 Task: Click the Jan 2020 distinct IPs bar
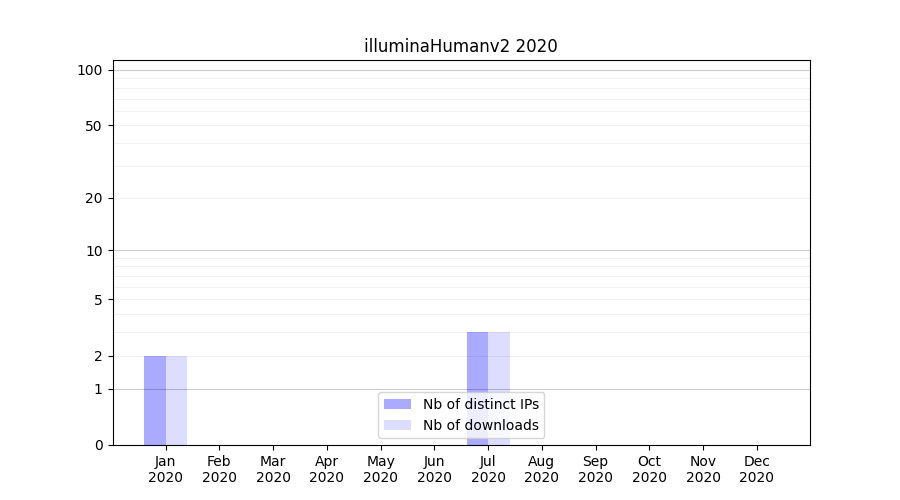click(x=155, y=400)
